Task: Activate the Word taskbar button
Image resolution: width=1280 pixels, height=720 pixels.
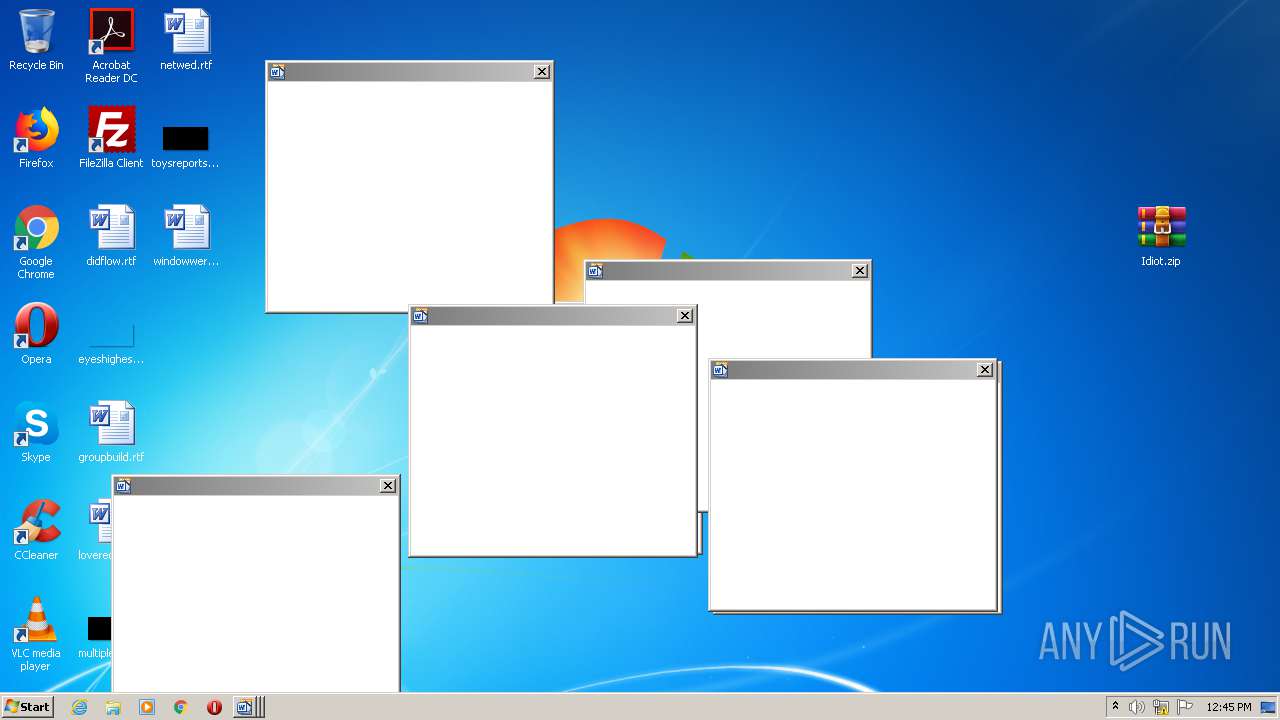Action: click(247, 707)
